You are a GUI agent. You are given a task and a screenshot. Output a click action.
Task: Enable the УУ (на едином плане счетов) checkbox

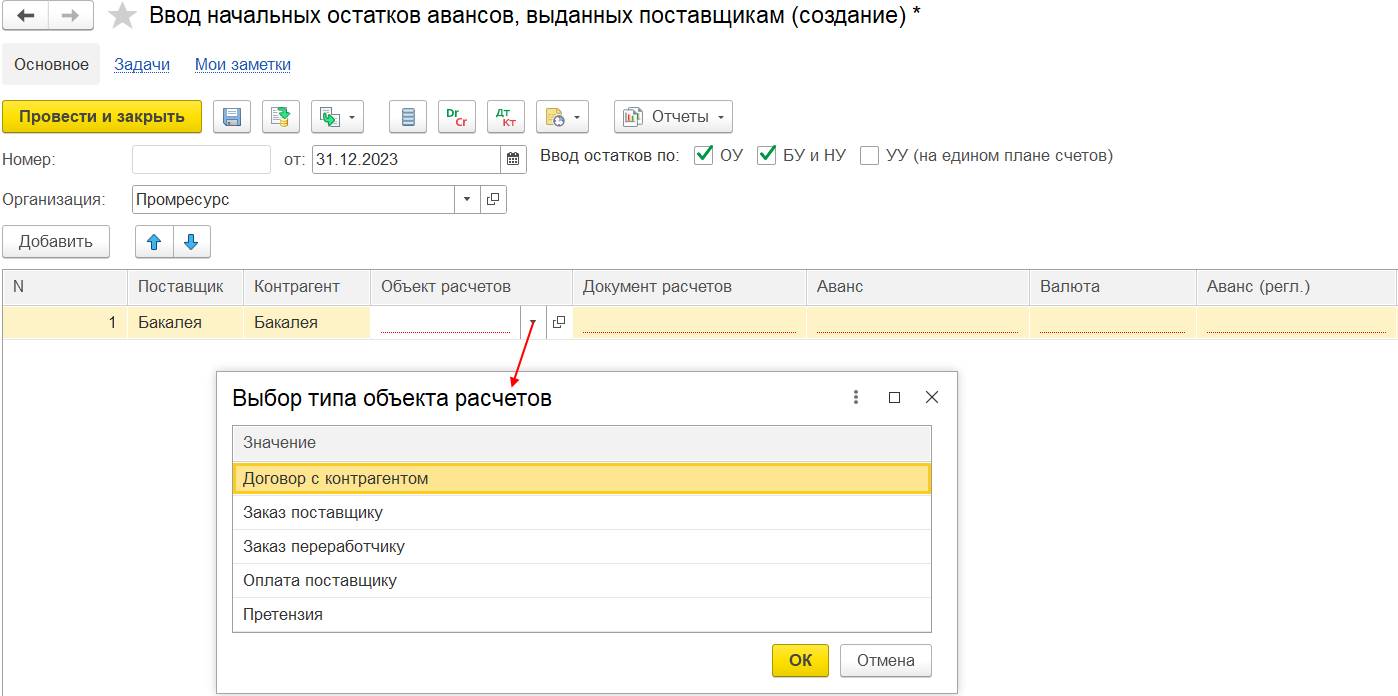[x=870, y=155]
